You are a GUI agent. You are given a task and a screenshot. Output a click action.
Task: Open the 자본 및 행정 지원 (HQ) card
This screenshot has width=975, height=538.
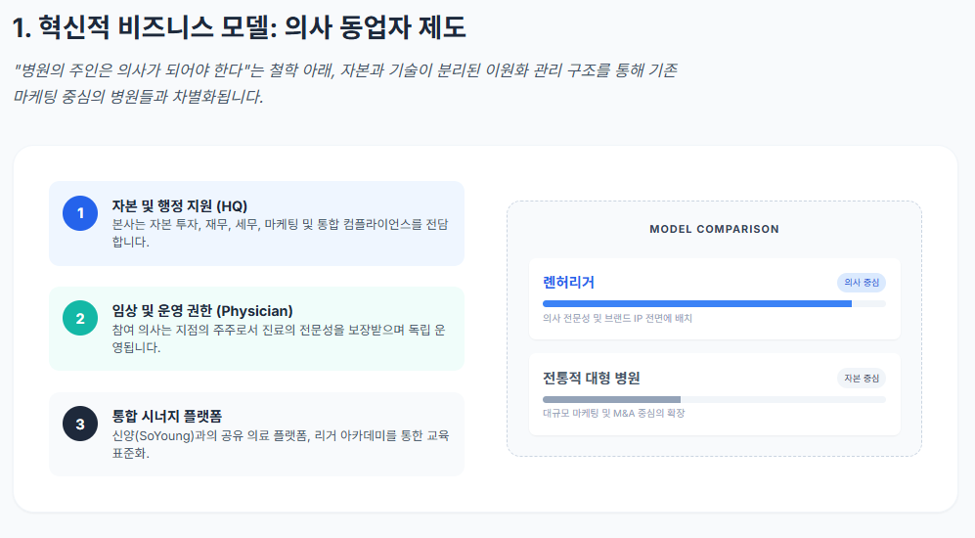[257, 223]
